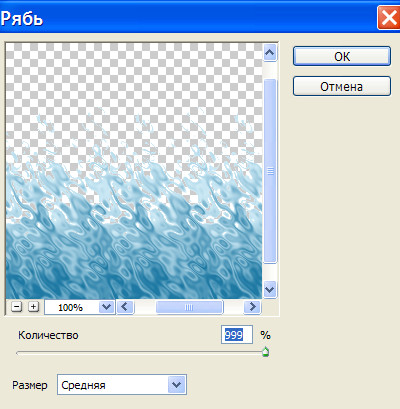Open the 100% zoom level dropdown
Screen dimensions: 400x409
click(x=106, y=307)
